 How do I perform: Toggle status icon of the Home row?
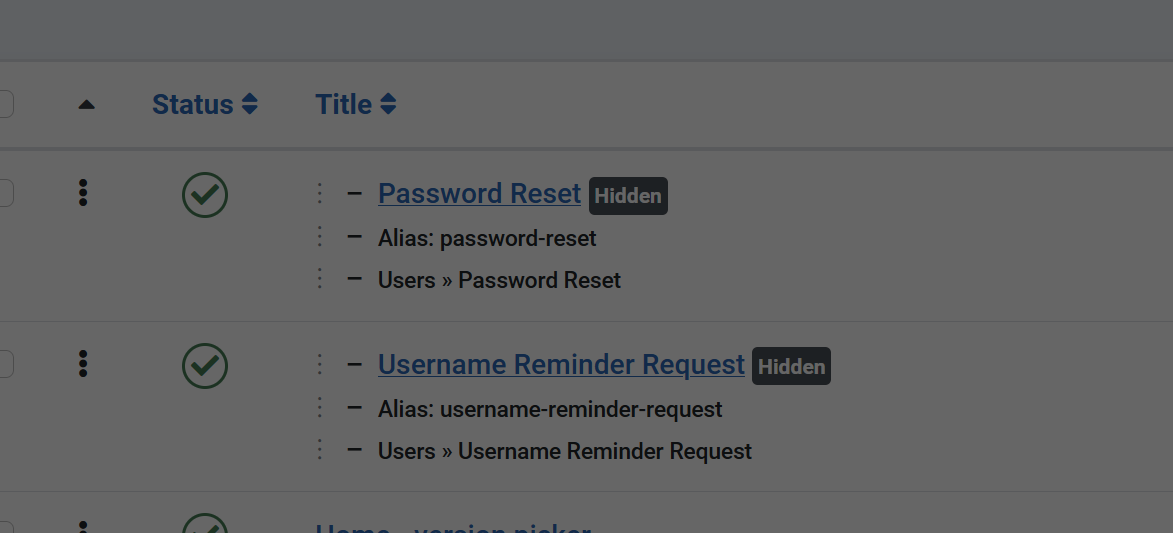pyautogui.click(x=205, y=525)
